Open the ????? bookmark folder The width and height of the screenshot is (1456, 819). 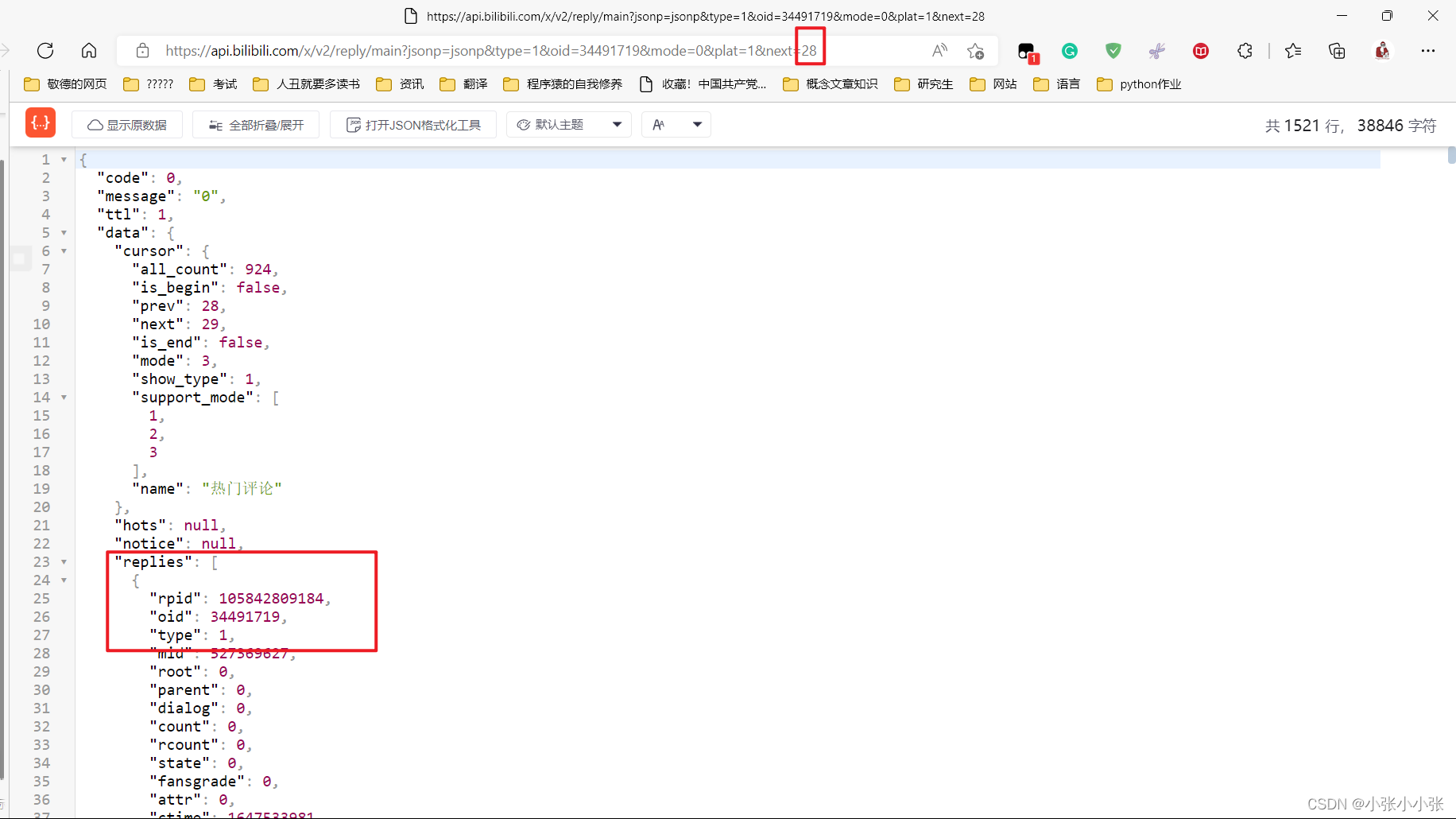pyautogui.click(x=149, y=84)
